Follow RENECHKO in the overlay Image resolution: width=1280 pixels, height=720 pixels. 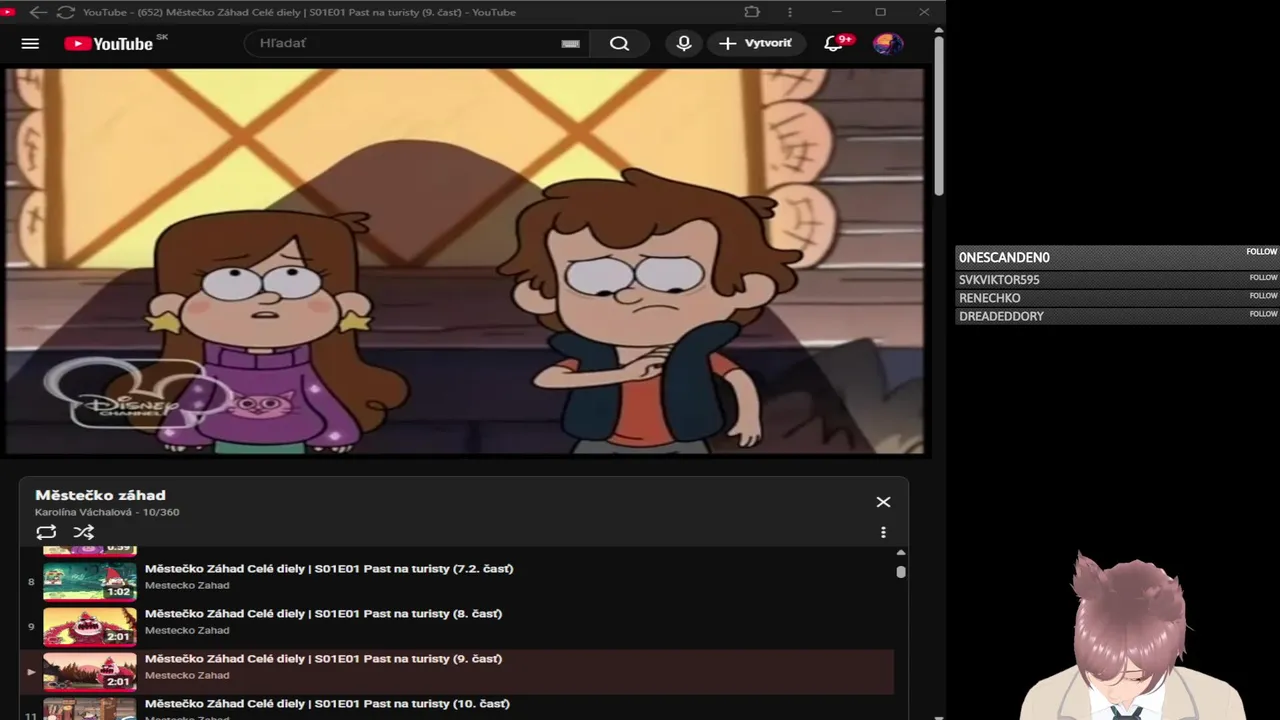[x=1263, y=296]
